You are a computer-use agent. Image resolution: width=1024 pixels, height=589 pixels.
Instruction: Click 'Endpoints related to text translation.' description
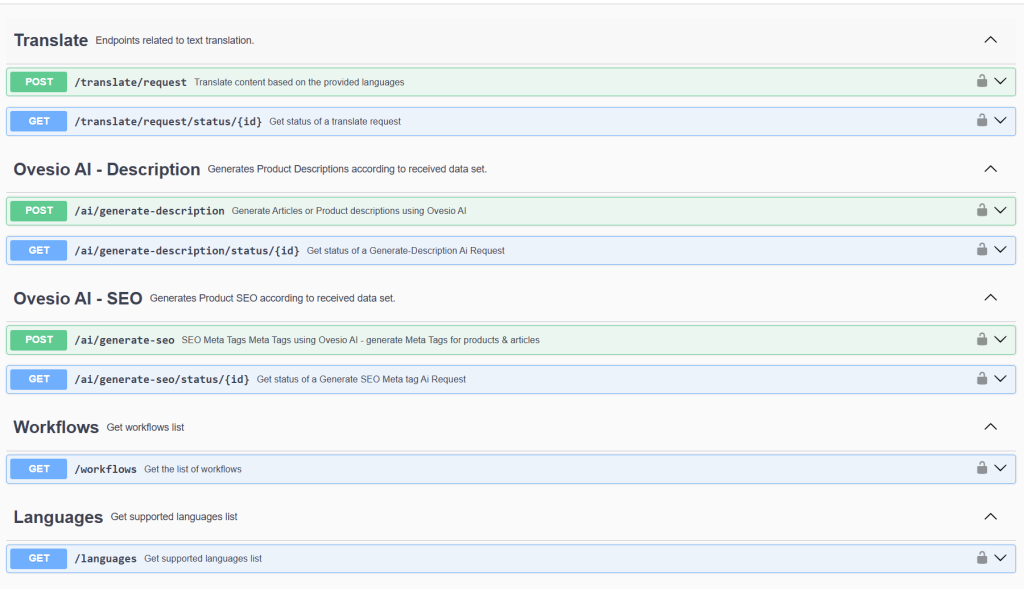174,40
